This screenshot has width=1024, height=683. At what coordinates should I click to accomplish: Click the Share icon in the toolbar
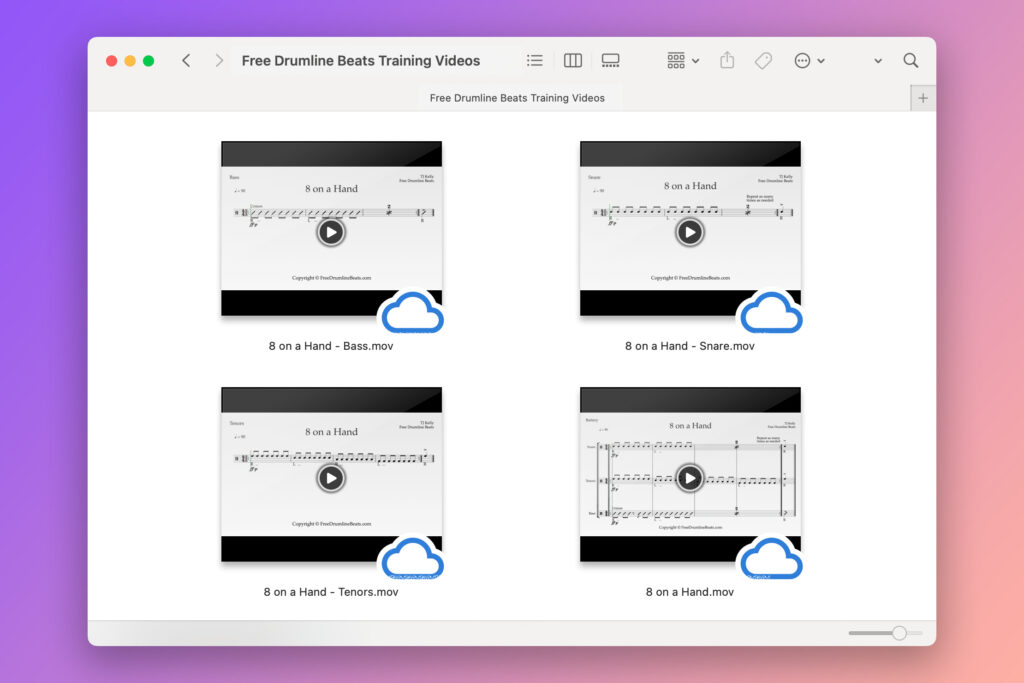click(727, 60)
